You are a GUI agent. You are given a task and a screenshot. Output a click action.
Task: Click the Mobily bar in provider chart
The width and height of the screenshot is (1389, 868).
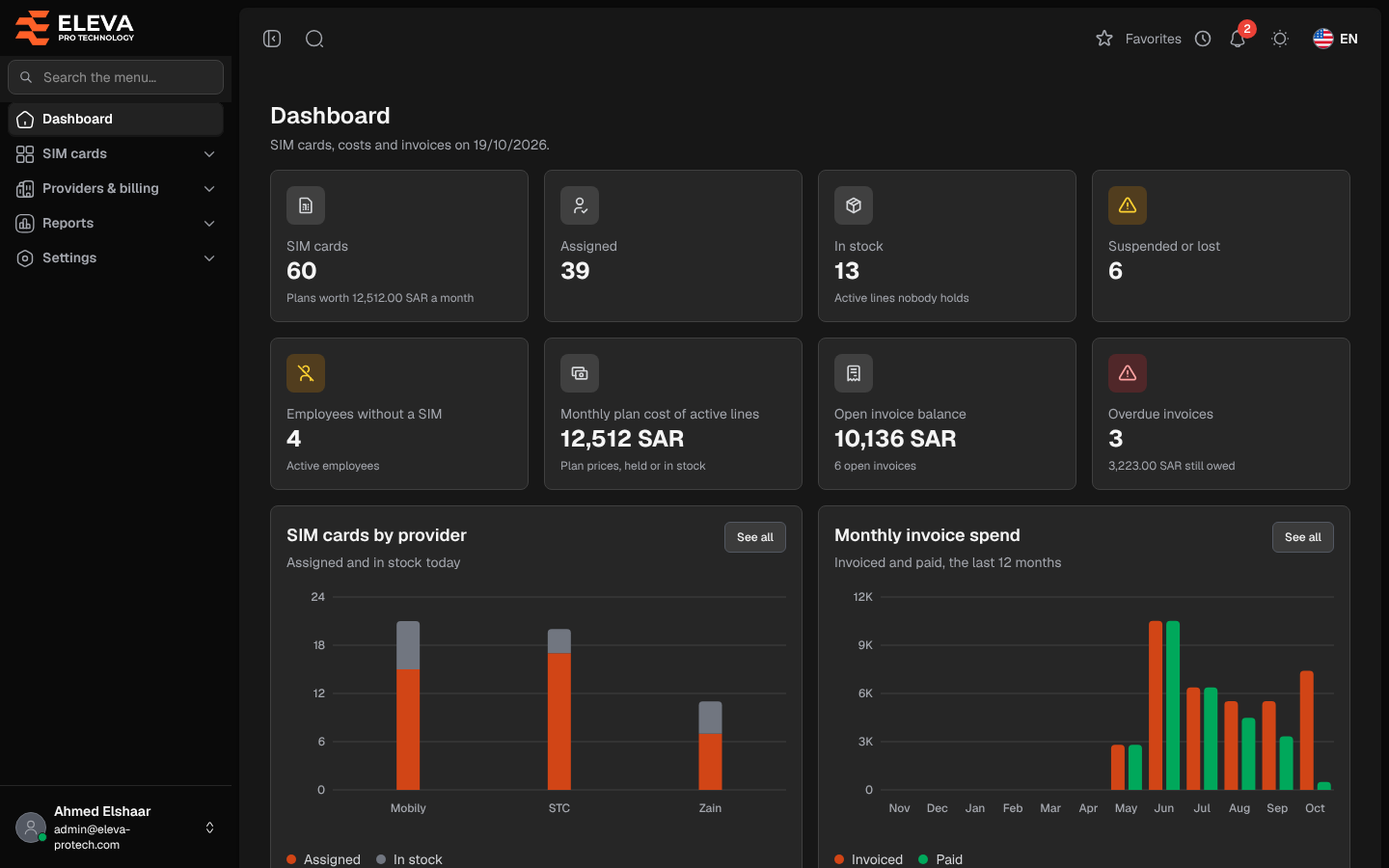pyautogui.click(x=408, y=705)
